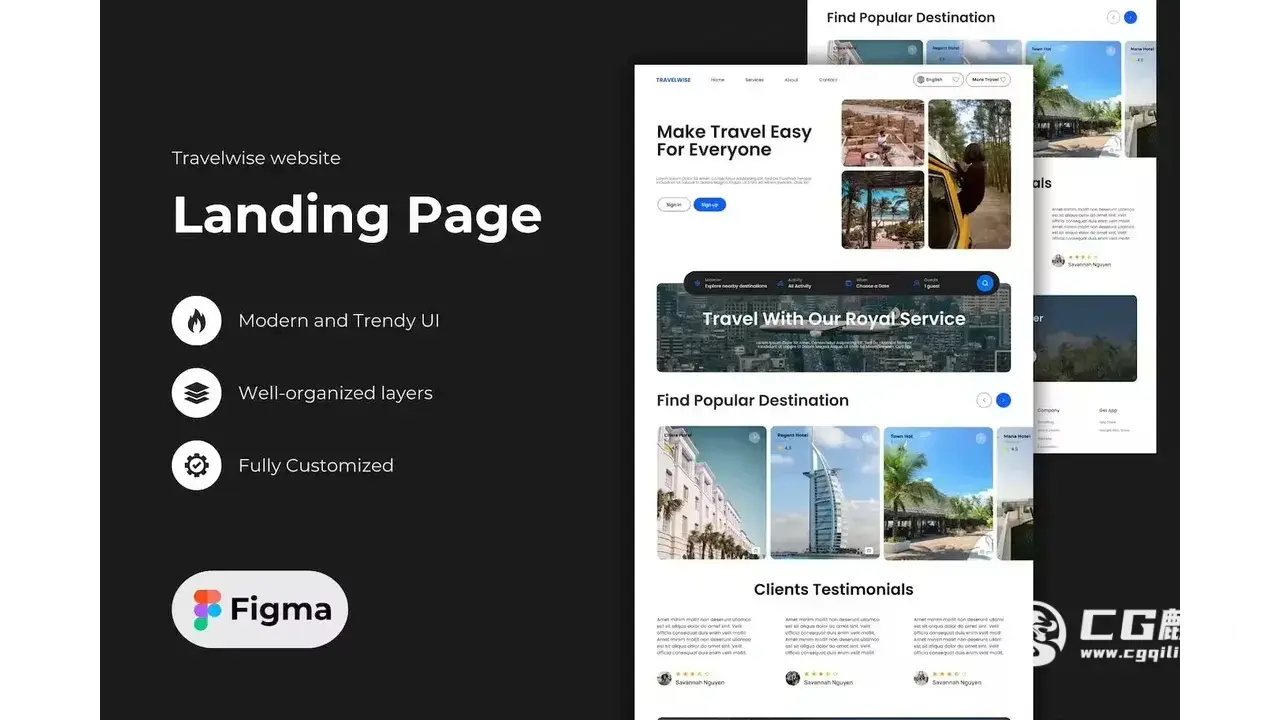Open the Town Hot destination card on the front page
The width and height of the screenshot is (1280, 720).
click(938, 493)
